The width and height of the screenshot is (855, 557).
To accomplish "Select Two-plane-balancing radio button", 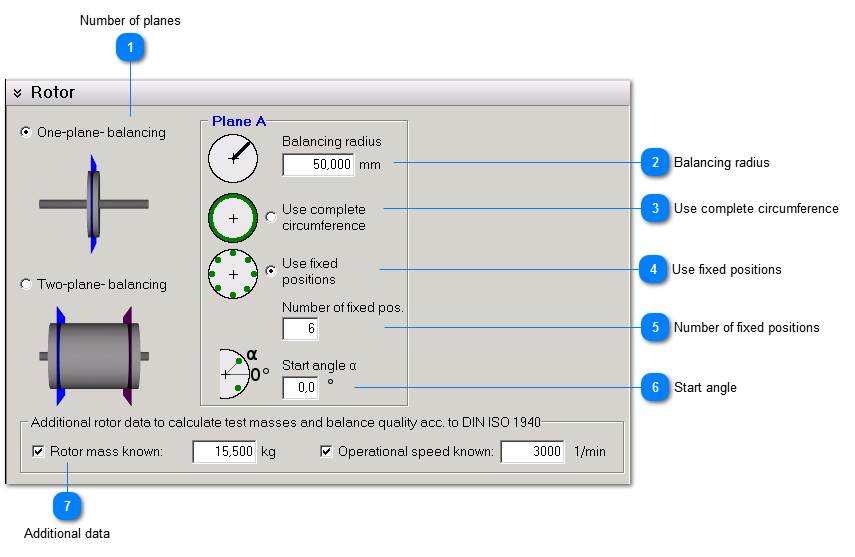I will [x=26, y=284].
